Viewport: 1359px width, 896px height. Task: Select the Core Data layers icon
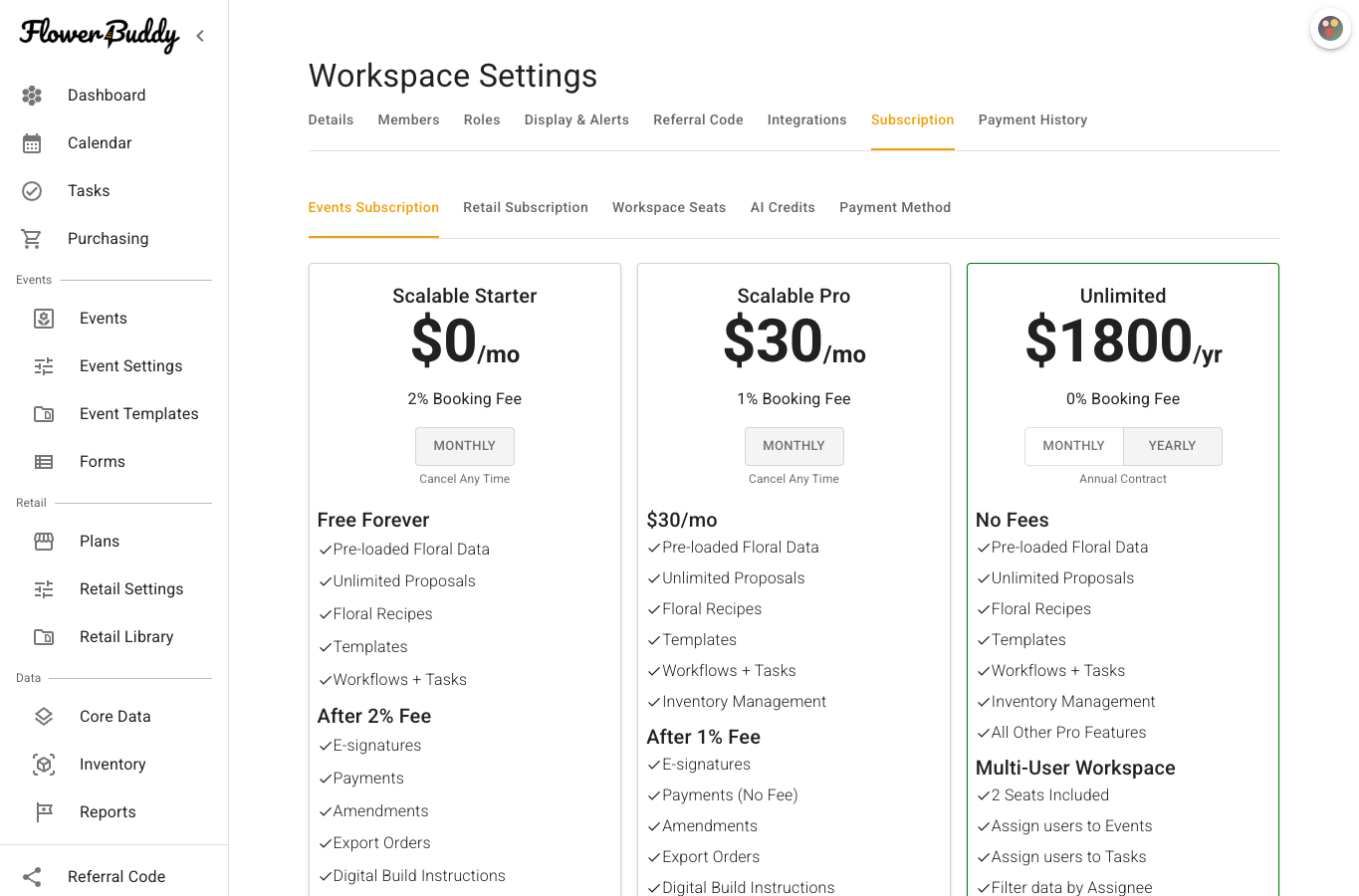[x=44, y=717]
